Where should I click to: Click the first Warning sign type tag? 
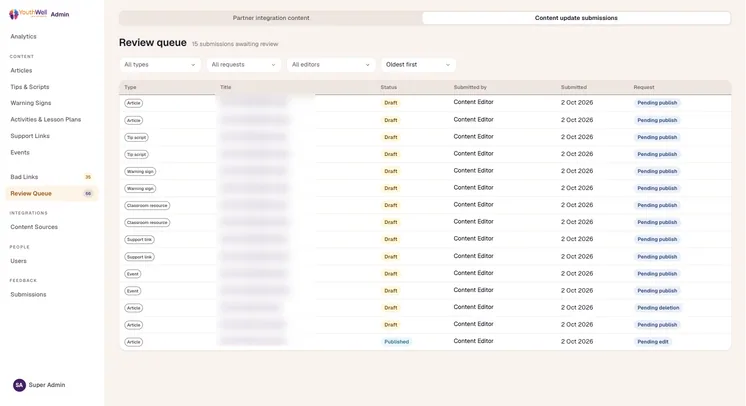point(140,172)
